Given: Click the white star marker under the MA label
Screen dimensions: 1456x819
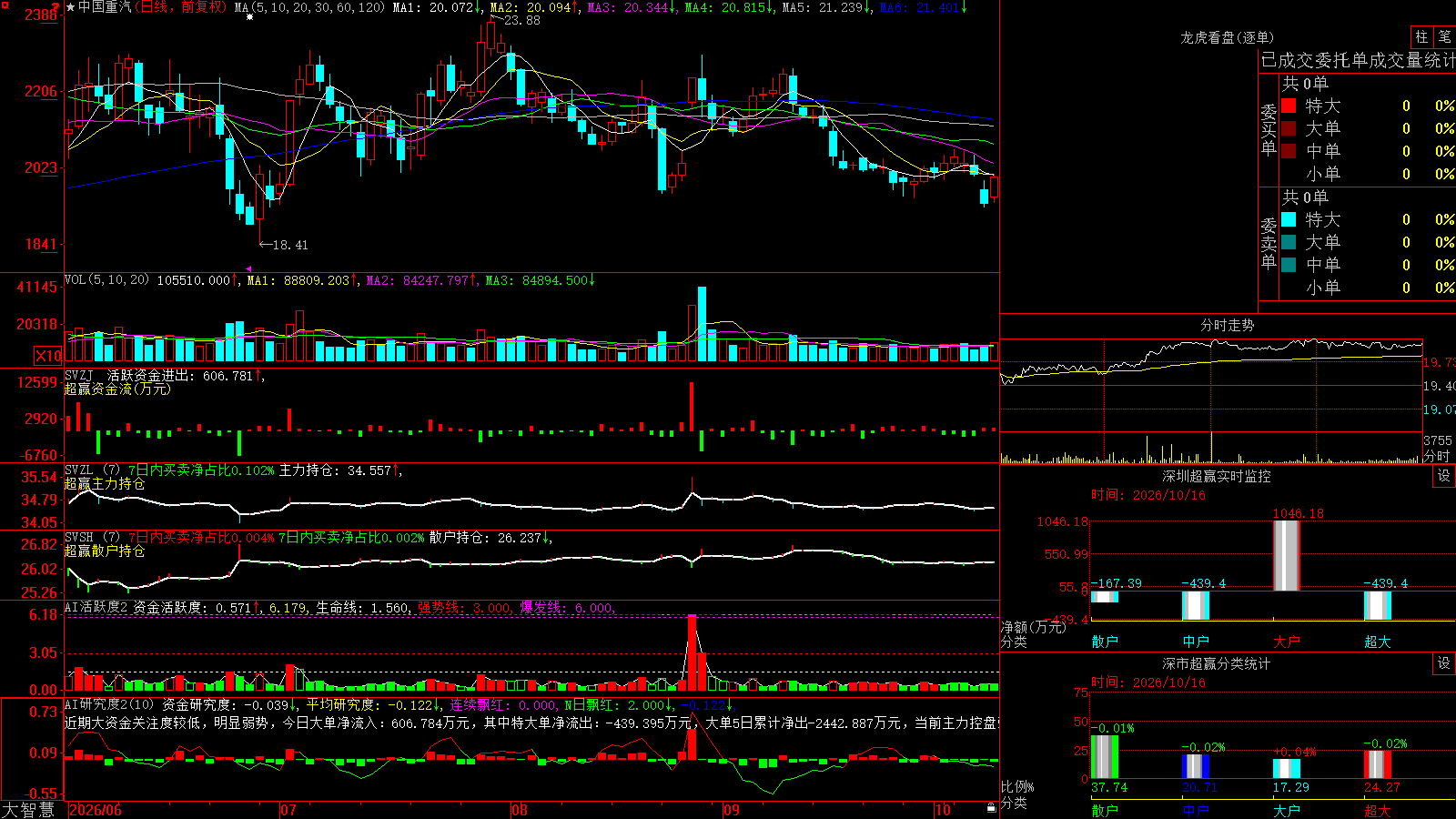Looking at the screenshot, I should click(249, 17).
